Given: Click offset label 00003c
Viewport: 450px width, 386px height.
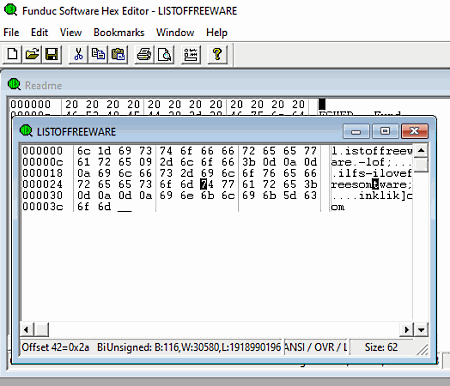Looking at the screenshot, I should coord(42,206).
